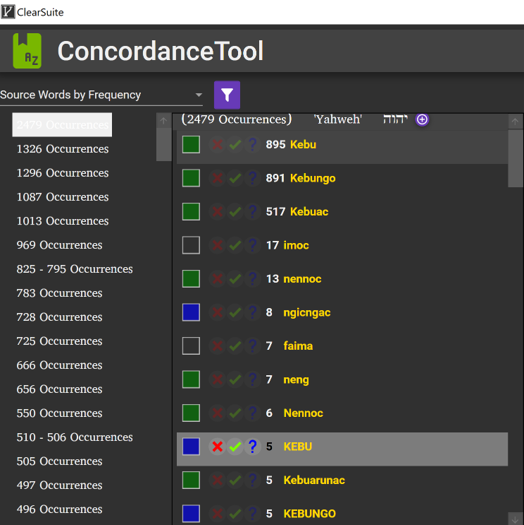Mark Kebu as questionable with question mark
The image size is (524, 525).
[x=252, y=145]
